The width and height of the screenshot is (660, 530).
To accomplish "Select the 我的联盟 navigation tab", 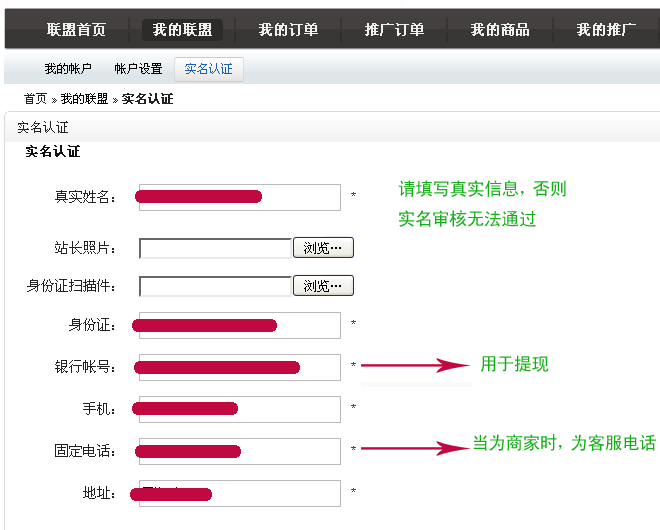I will pos(182,30).
